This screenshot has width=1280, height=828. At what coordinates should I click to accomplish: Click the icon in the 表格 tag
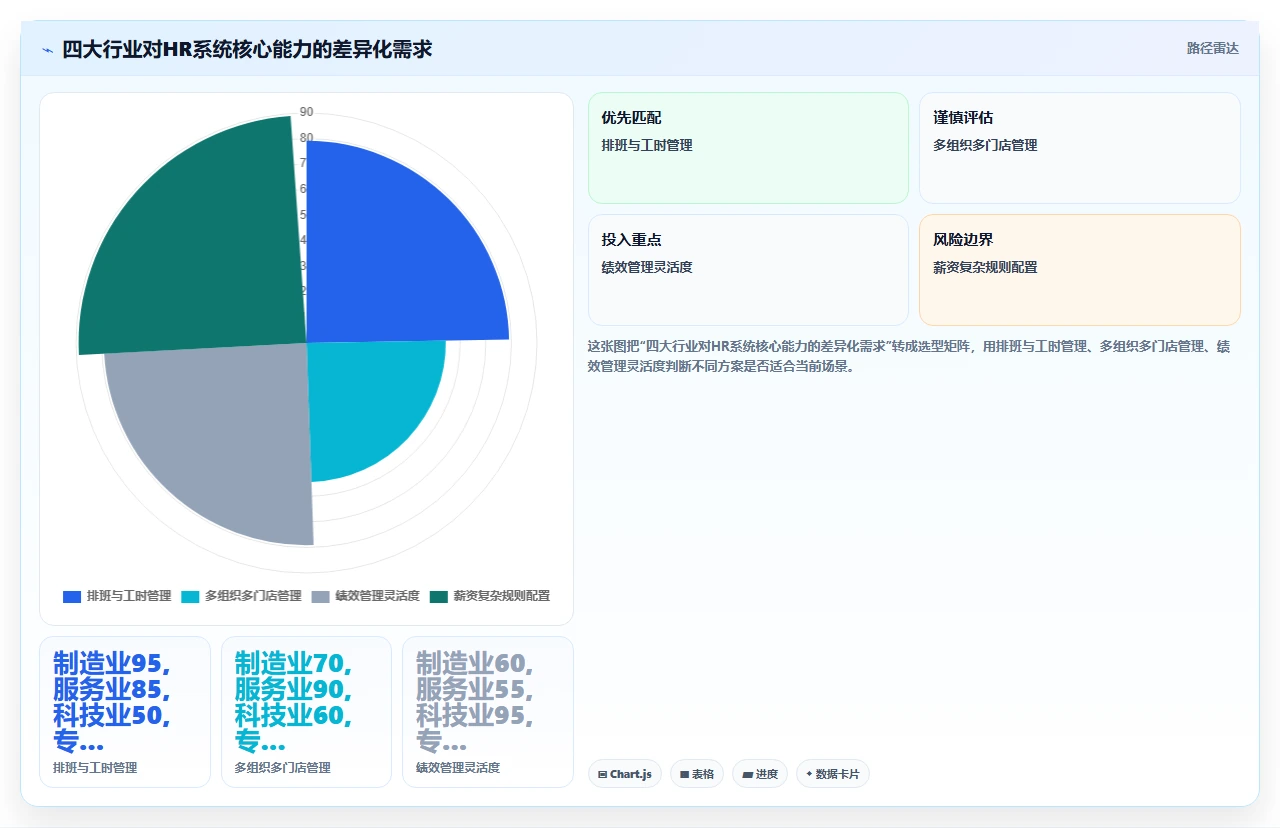point(685,774)
